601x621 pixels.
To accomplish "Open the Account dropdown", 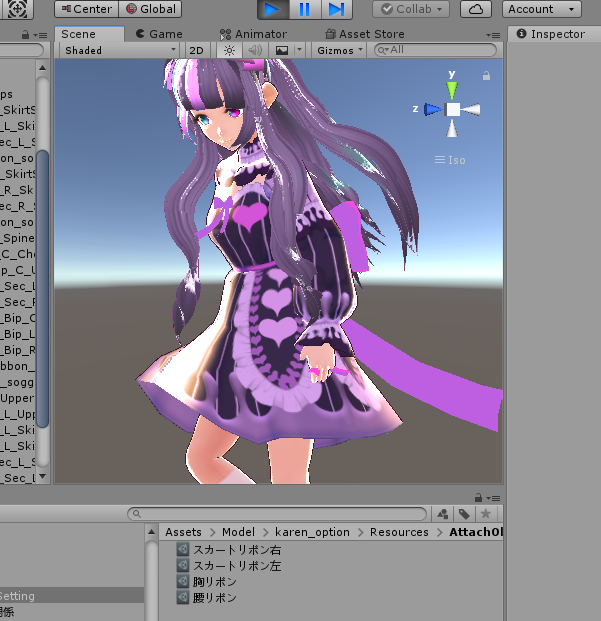I will point(542,9).
